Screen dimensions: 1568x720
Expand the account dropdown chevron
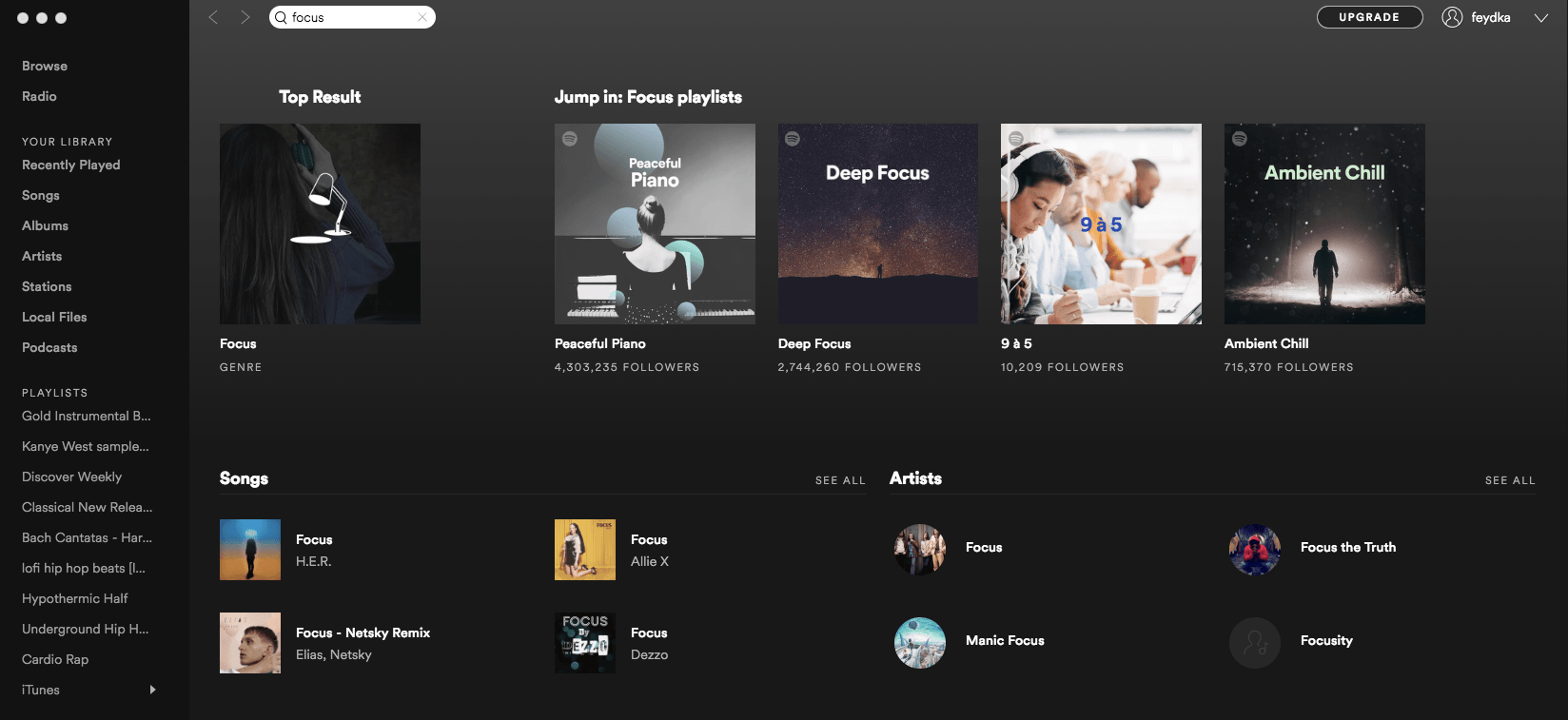1541,18
